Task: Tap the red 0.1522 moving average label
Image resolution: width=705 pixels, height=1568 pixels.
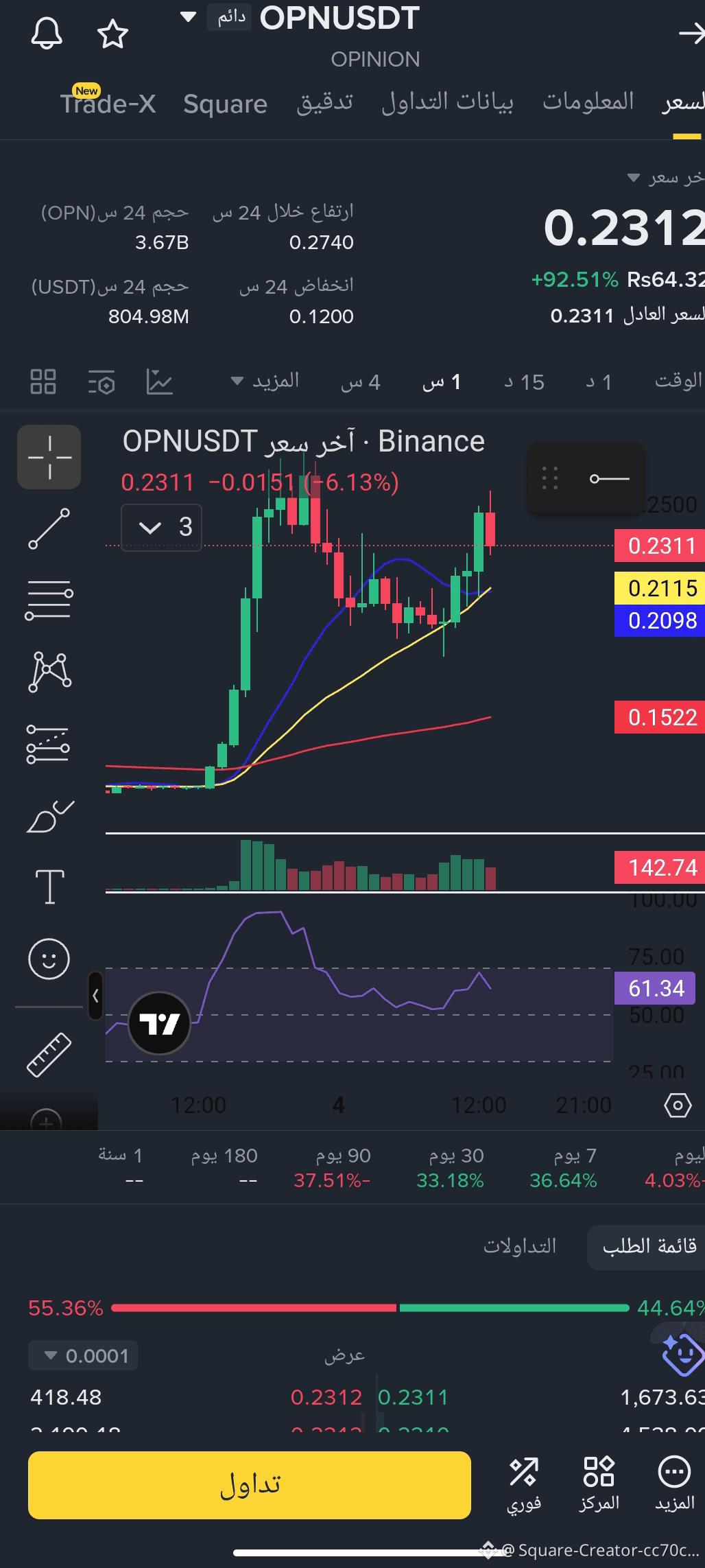Action: click(660, 718)
